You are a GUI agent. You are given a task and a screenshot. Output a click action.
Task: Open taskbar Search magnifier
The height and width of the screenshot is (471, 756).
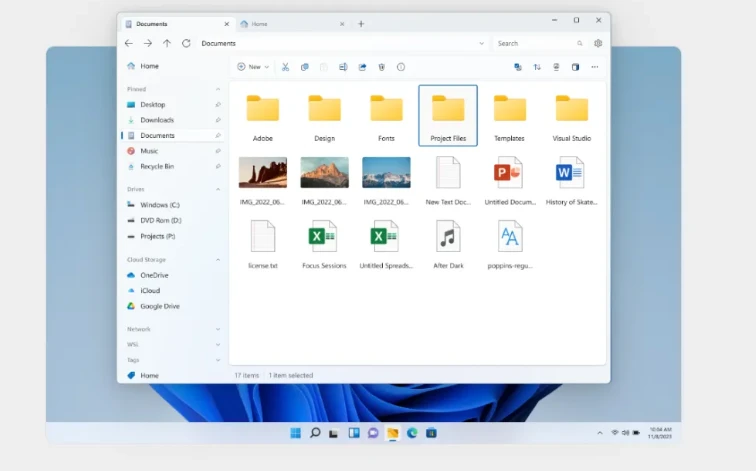tap(315, 433)
